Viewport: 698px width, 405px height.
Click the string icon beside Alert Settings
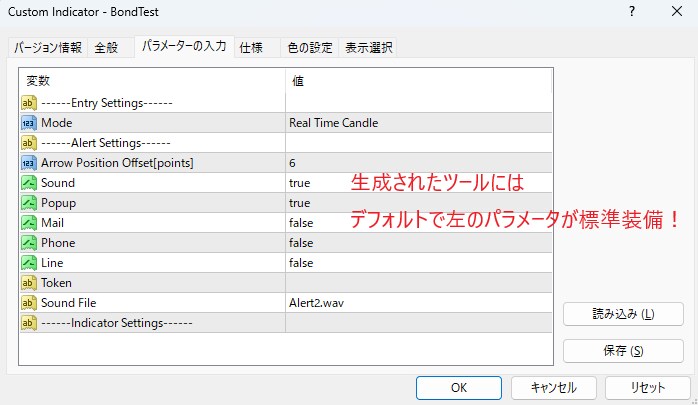(x=28, y=143)
